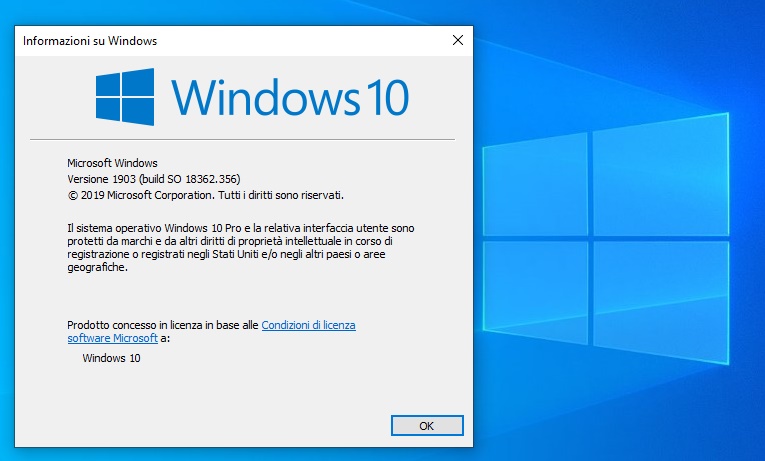Screen dimensions: 765x461
Task: Open the Condizioni di licenza link
Action: [x=308, y=325]
